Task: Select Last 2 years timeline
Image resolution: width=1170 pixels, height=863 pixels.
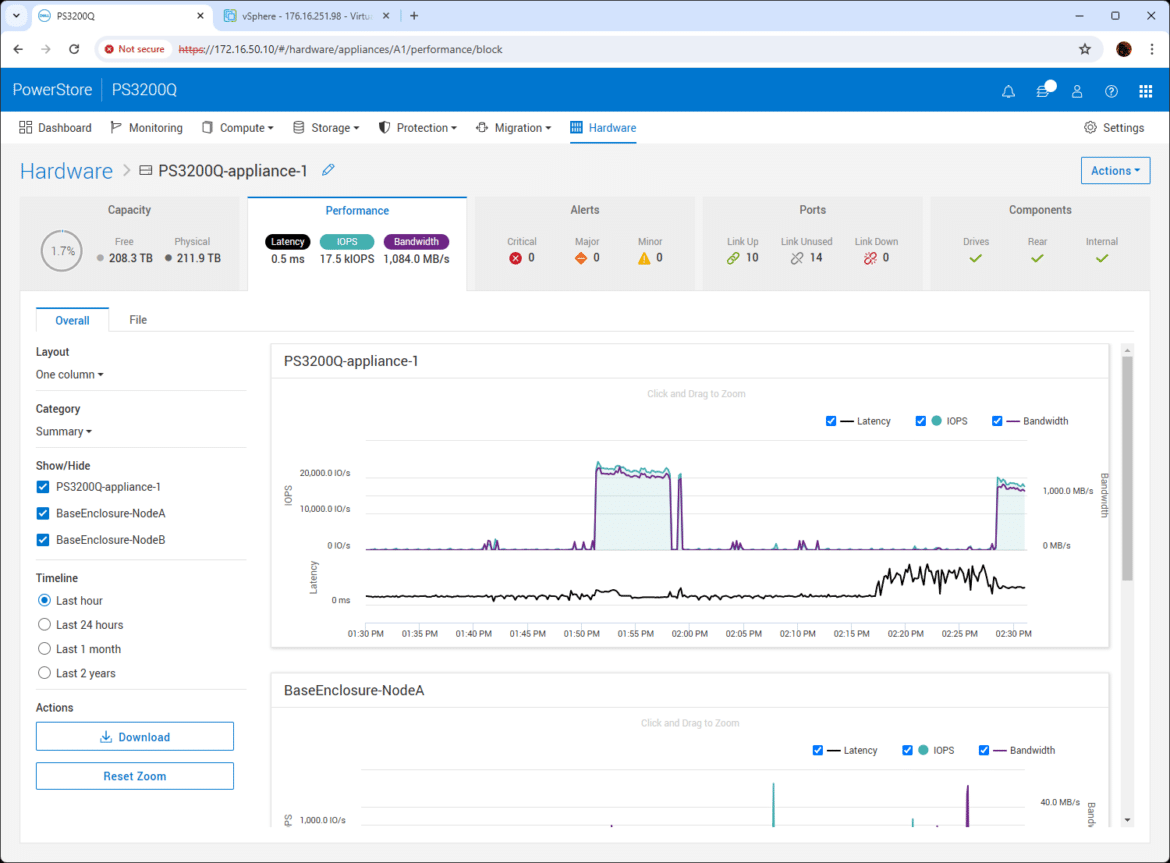Action: click(44, 673)
